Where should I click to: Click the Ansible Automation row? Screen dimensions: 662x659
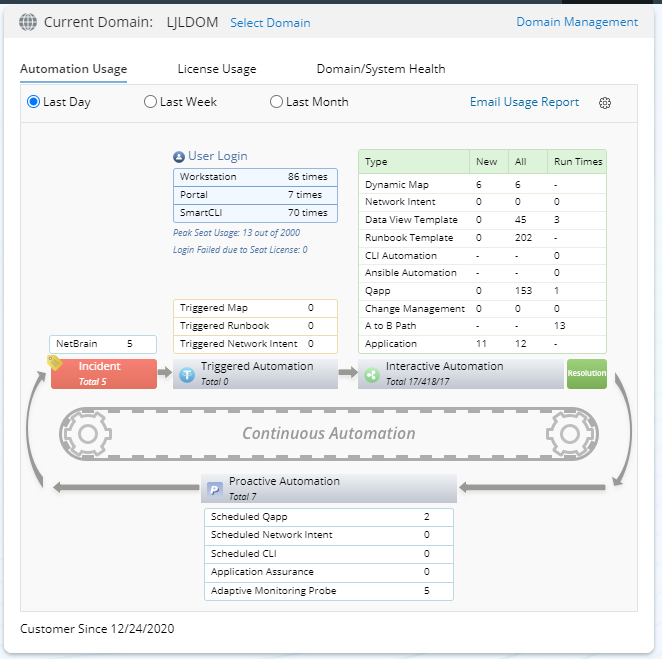click(x=483, y=273)
